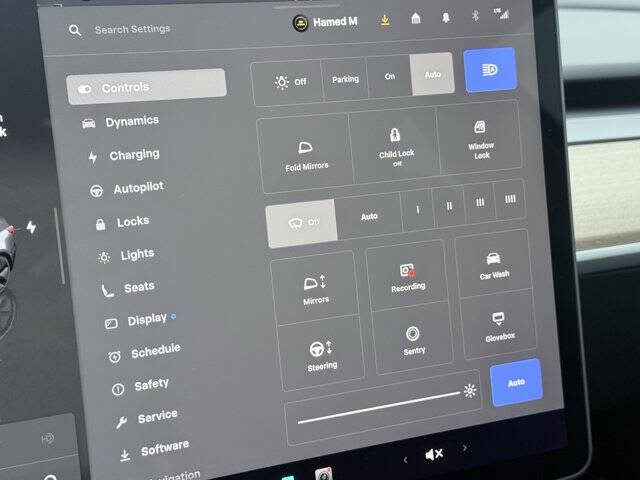
Task: Go to the Software settings
Action: (155, 450)
